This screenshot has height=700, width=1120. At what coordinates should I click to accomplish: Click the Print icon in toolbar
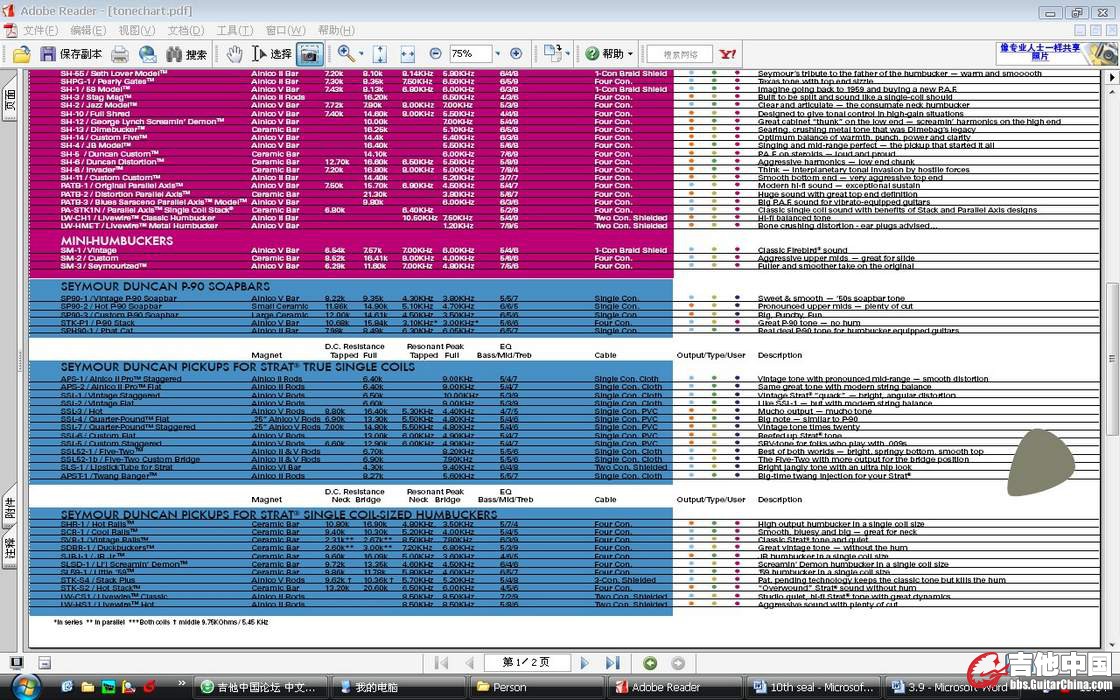[120, 54]
